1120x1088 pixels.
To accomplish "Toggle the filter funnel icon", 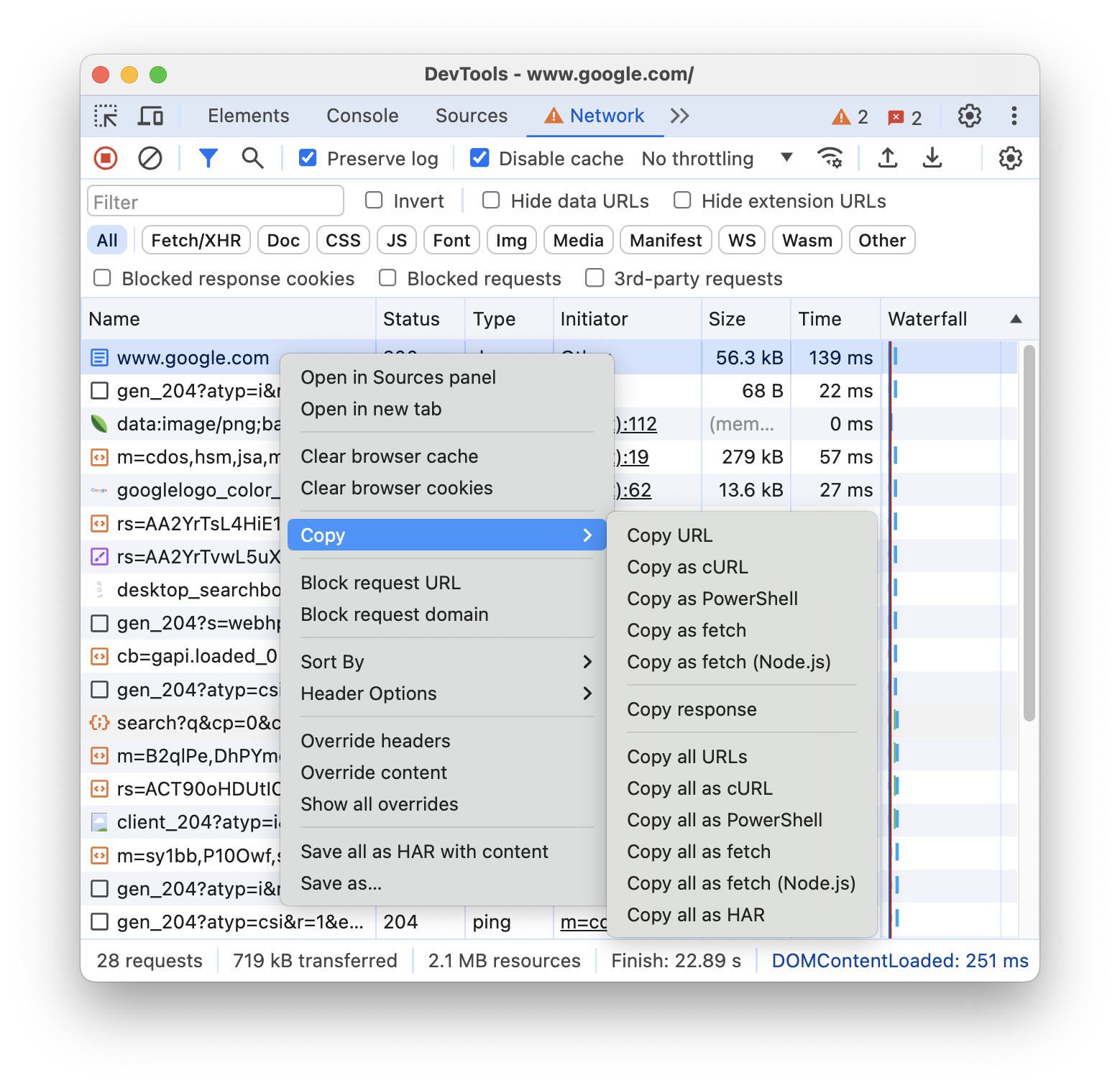I will pos(208,158).
